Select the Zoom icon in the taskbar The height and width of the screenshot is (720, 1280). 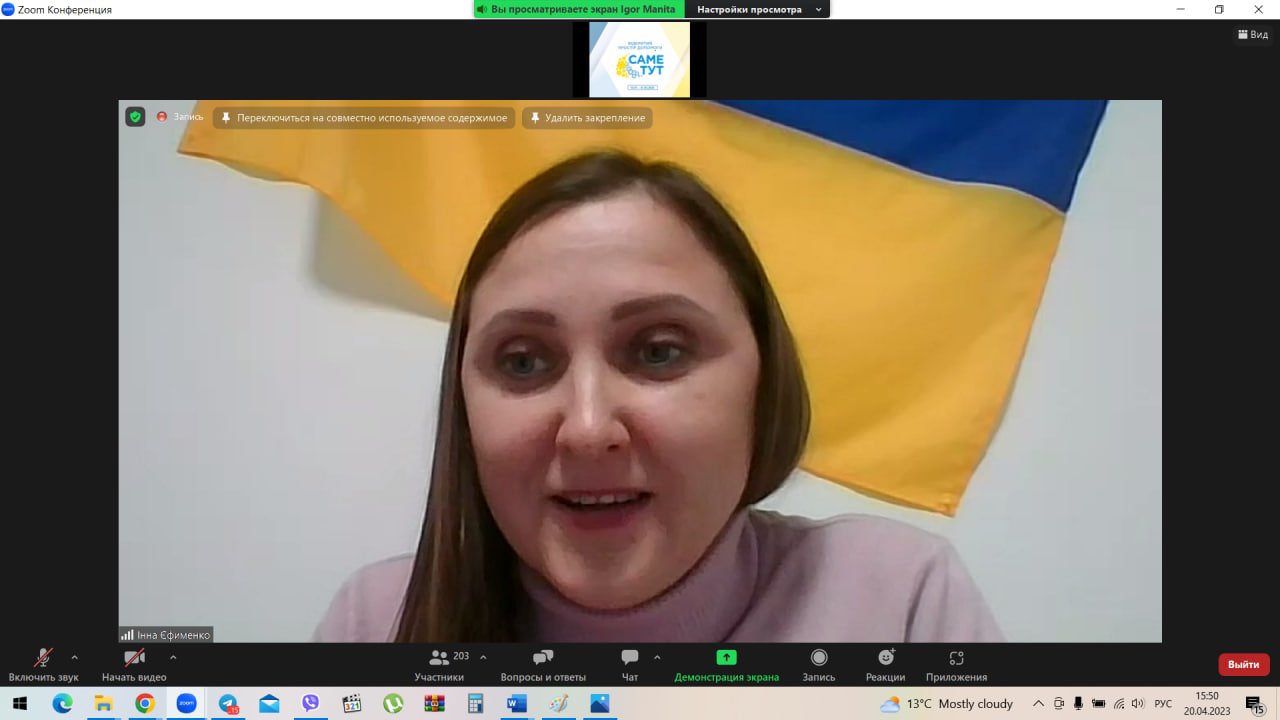(186, 703)
